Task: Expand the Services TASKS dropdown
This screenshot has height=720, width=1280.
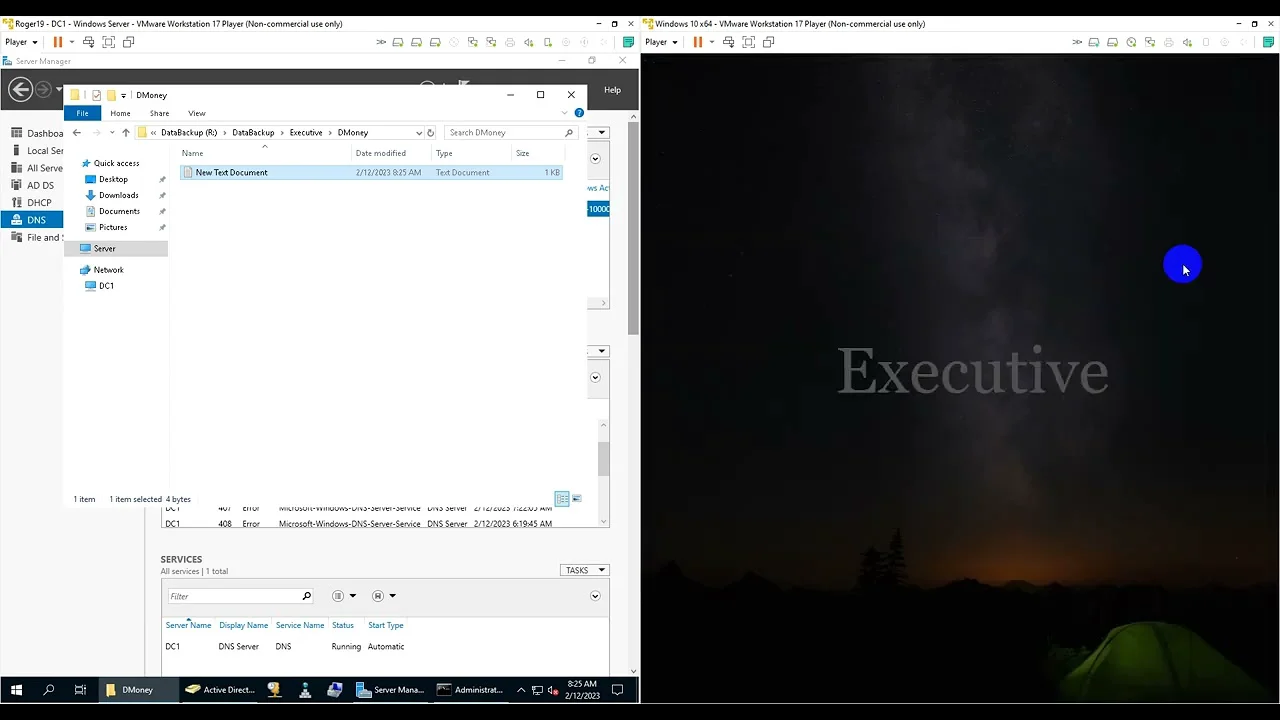Action: pyautogui.click(x=584, y=570)
